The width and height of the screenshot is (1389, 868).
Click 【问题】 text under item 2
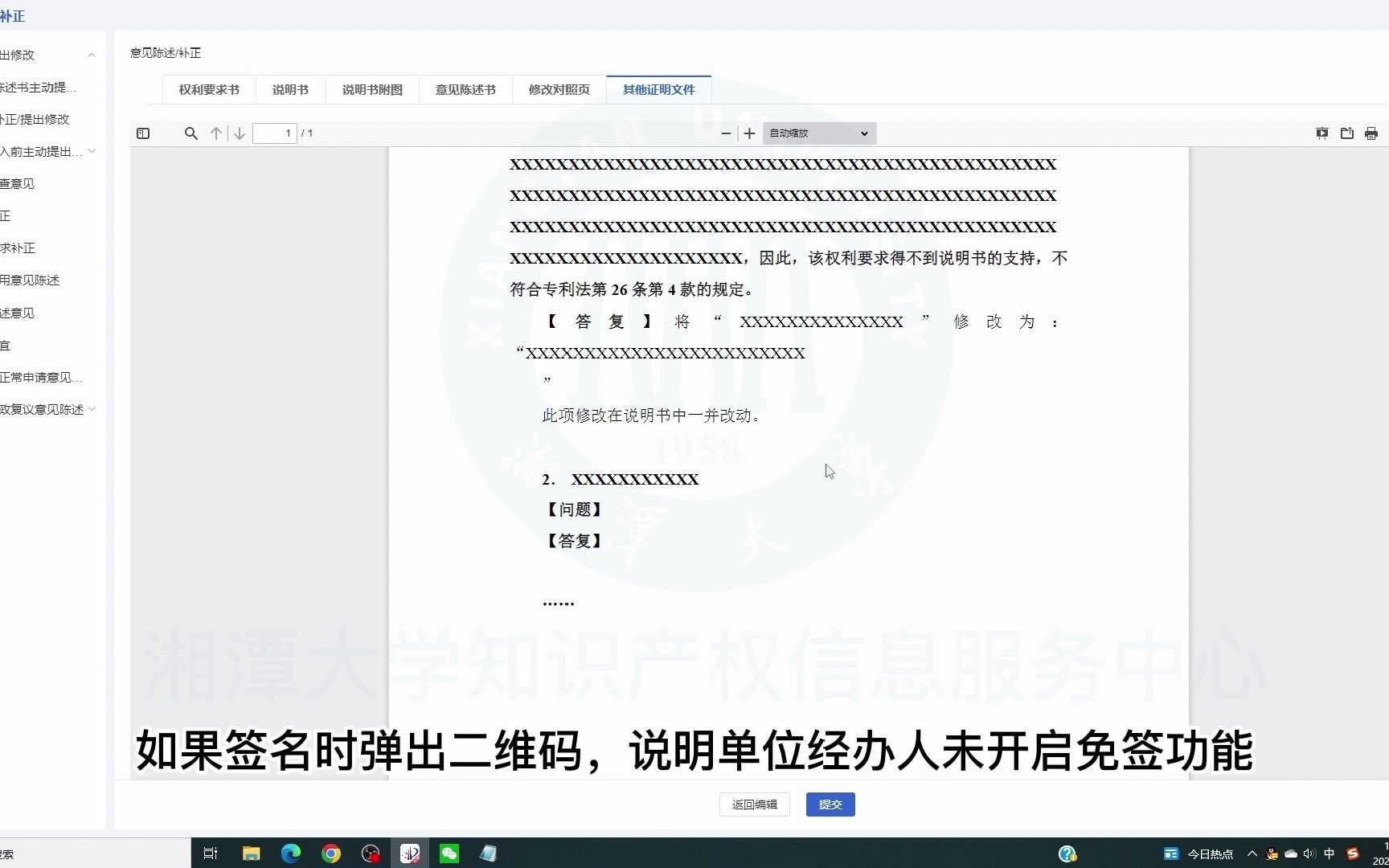[x=574, y=510]
